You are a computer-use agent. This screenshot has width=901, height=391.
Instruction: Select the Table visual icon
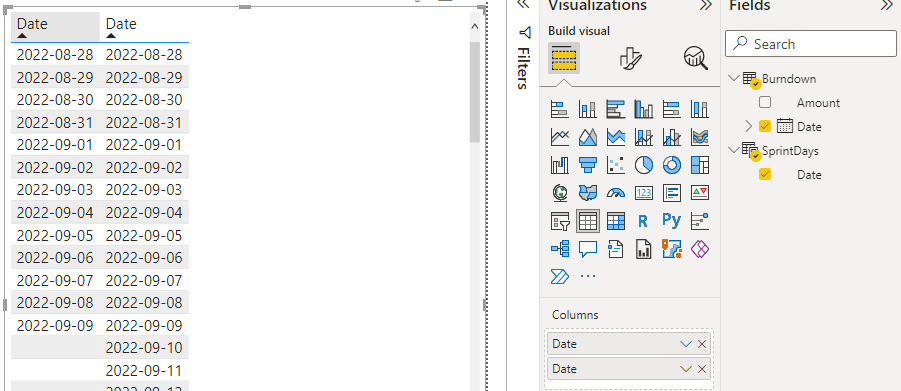587,221
